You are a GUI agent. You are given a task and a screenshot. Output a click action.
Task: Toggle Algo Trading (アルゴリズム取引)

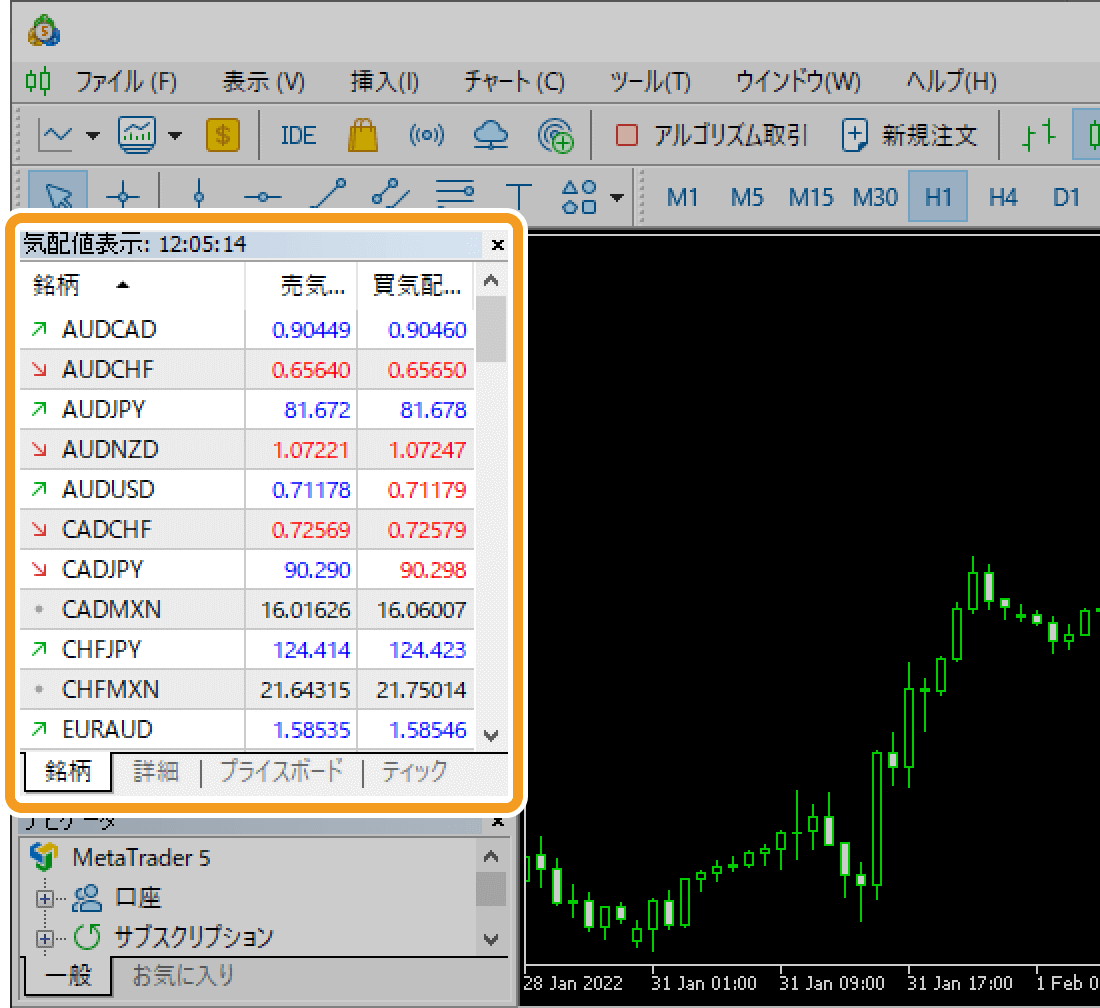point(711,135)
